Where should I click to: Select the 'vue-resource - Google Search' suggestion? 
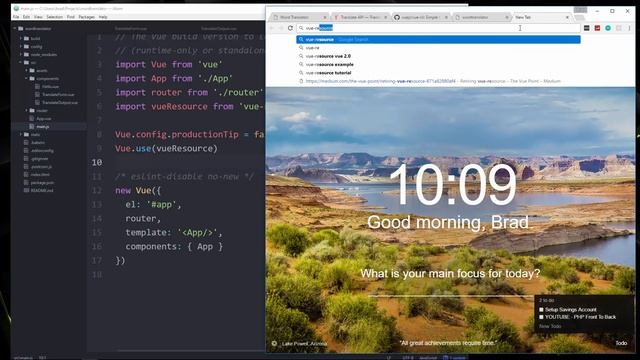[x=438, y=40]
